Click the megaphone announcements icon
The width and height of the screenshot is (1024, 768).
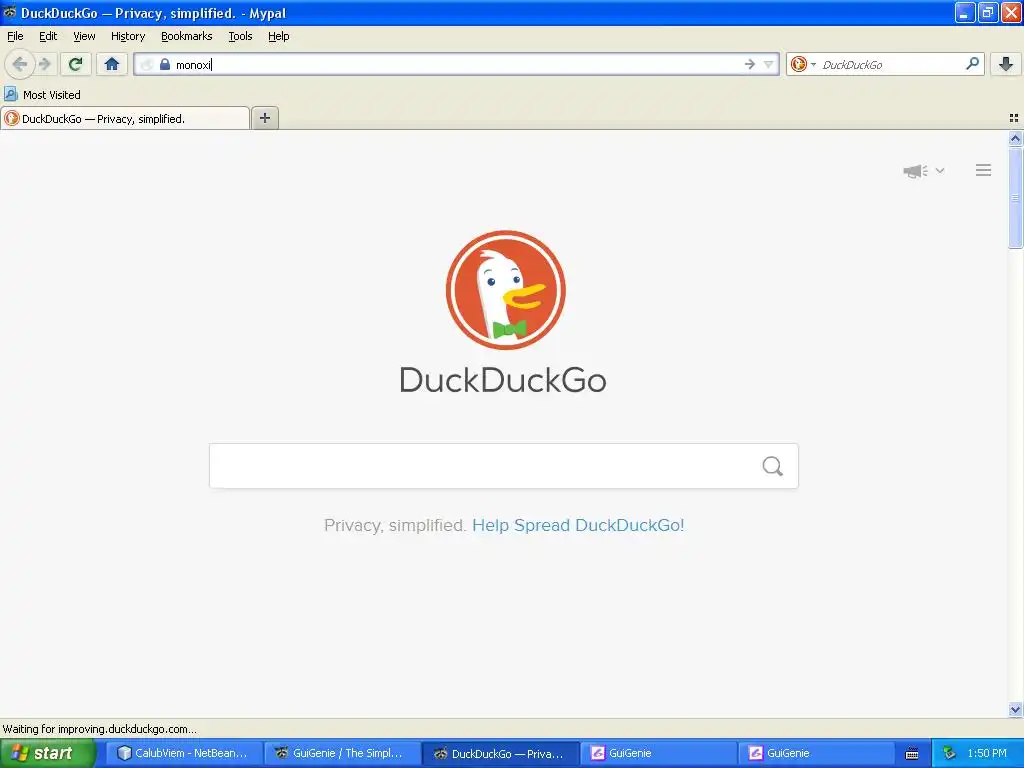point(916,170)
